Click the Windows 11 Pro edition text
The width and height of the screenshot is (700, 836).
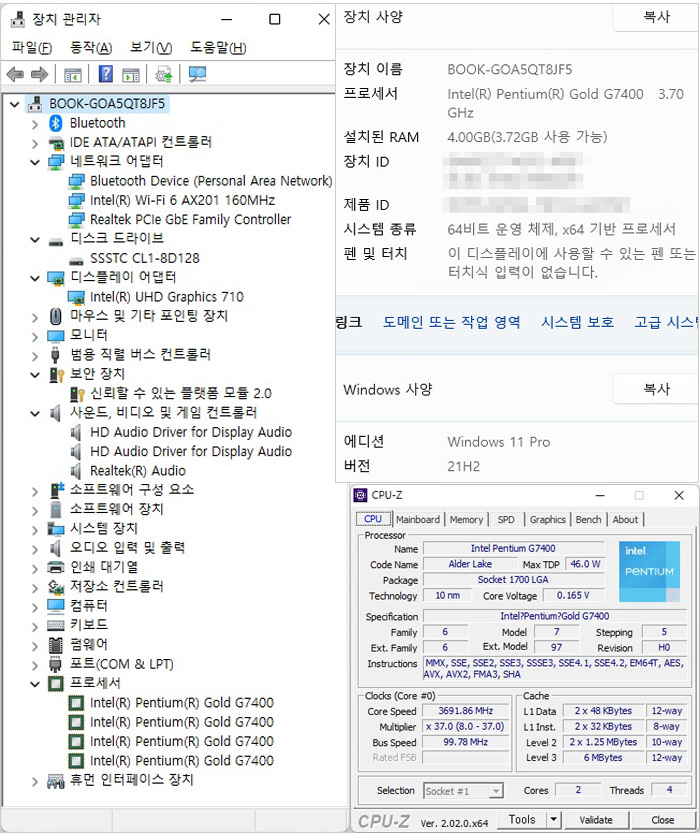coord(498,443)
